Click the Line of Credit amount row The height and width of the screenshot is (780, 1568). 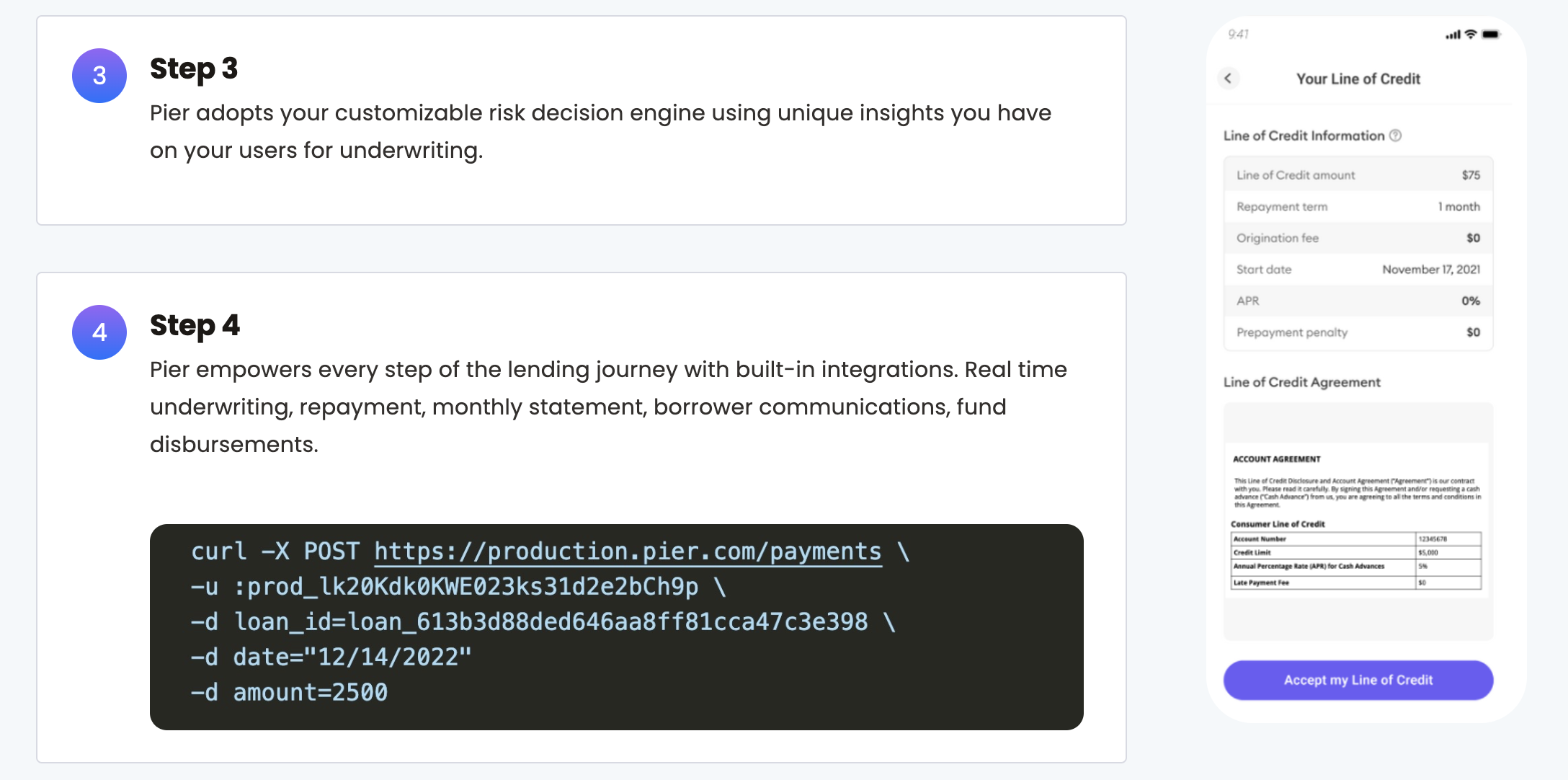(x=1358, y=175)
